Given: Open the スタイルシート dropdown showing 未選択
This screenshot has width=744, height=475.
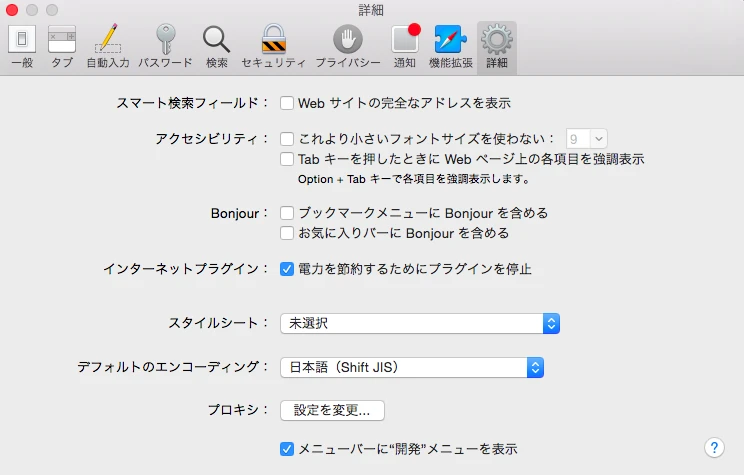Looking at the screenshot, I should point(419,323).
